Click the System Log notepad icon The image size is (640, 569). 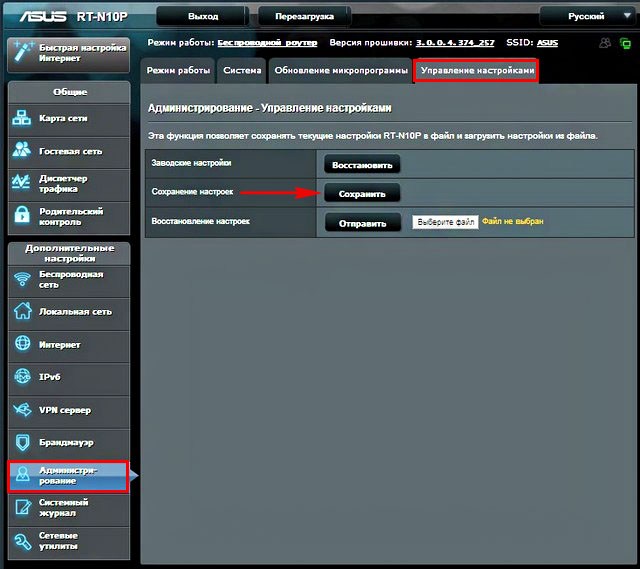(22, 507)
